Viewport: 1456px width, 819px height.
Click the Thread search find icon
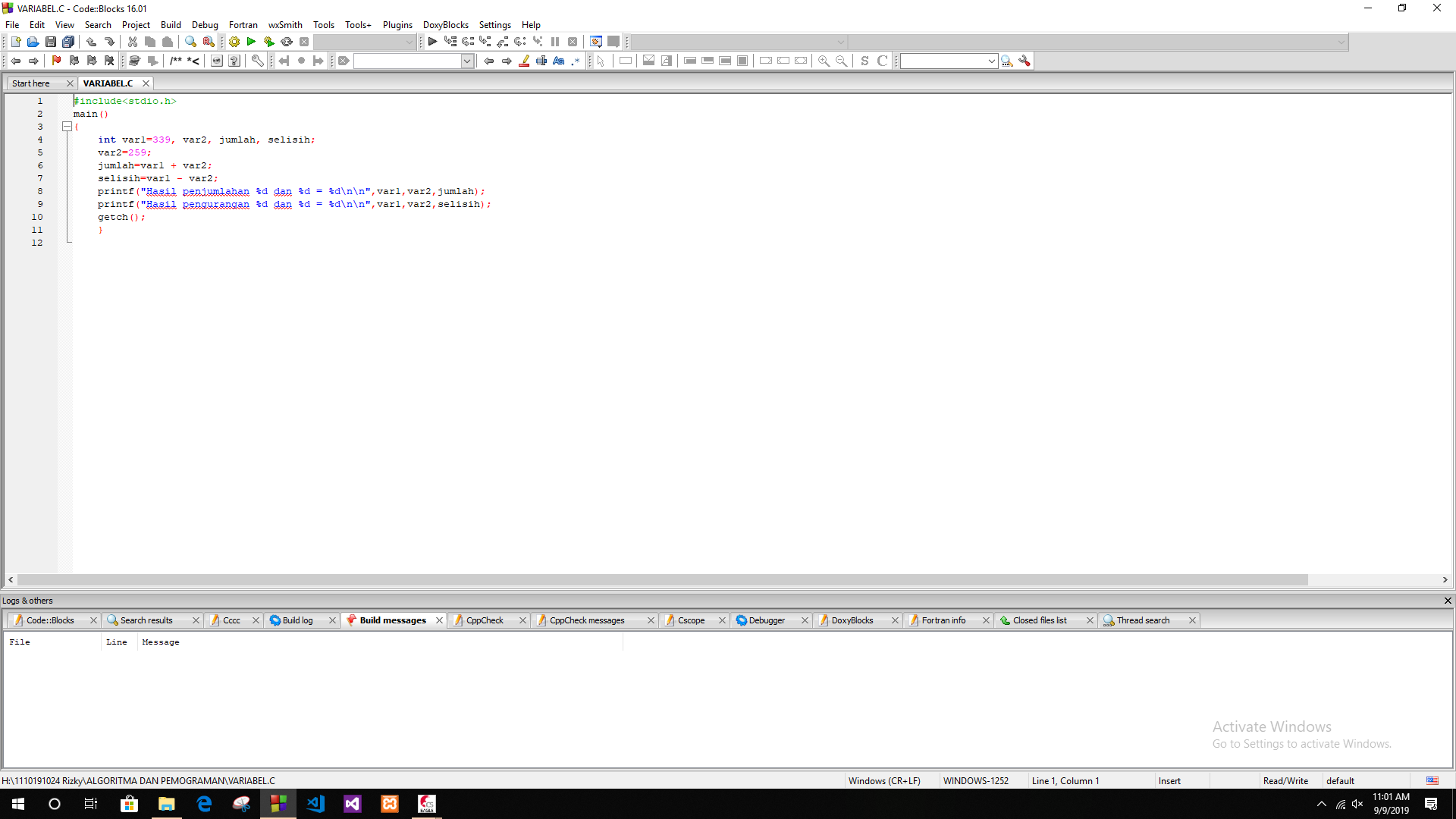click(x=1007, y=61)
